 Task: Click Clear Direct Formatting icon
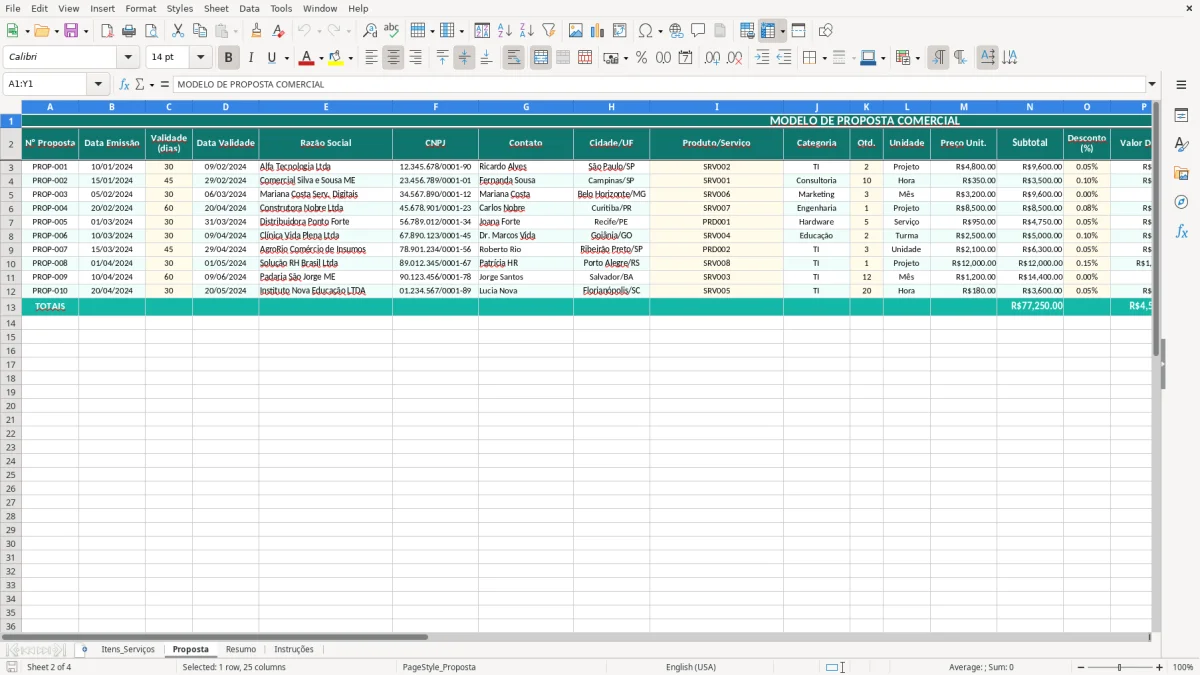[279, 31]
